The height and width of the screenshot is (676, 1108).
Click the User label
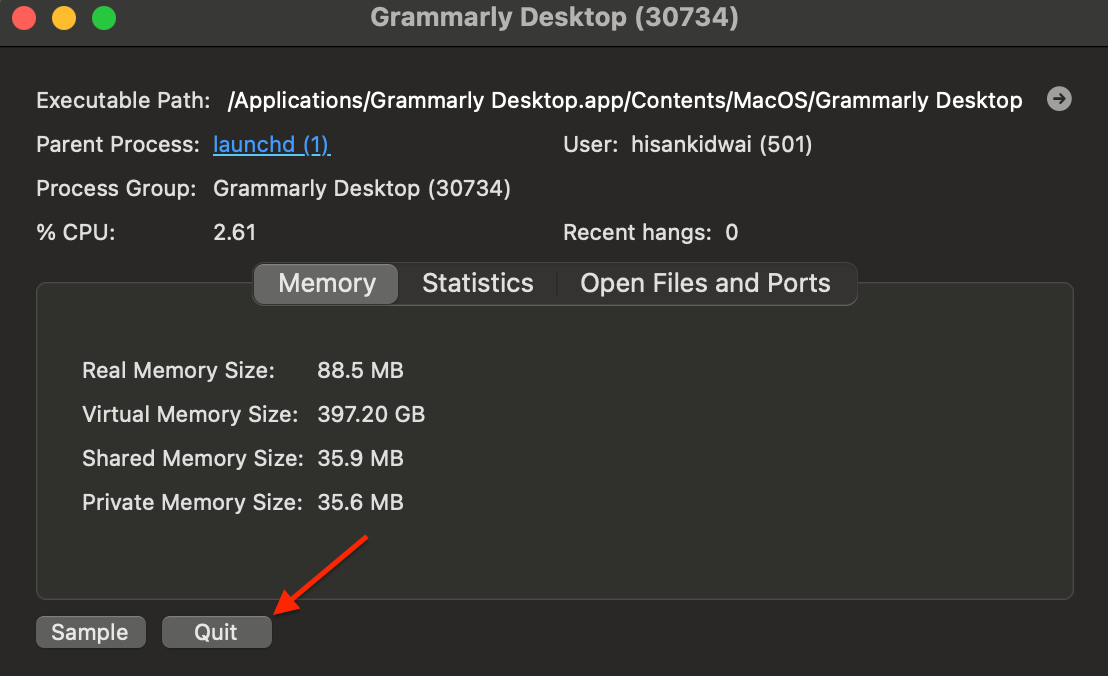tap(591, 145)
